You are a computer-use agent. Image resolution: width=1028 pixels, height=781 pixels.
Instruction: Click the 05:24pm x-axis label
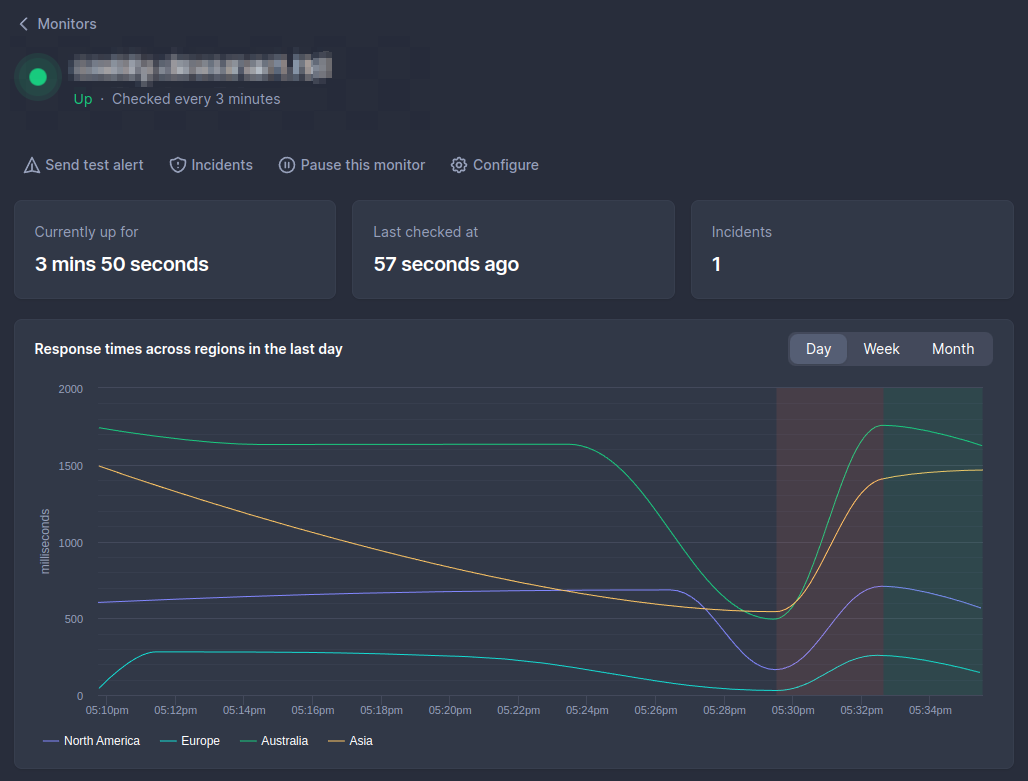coord(587,710)
